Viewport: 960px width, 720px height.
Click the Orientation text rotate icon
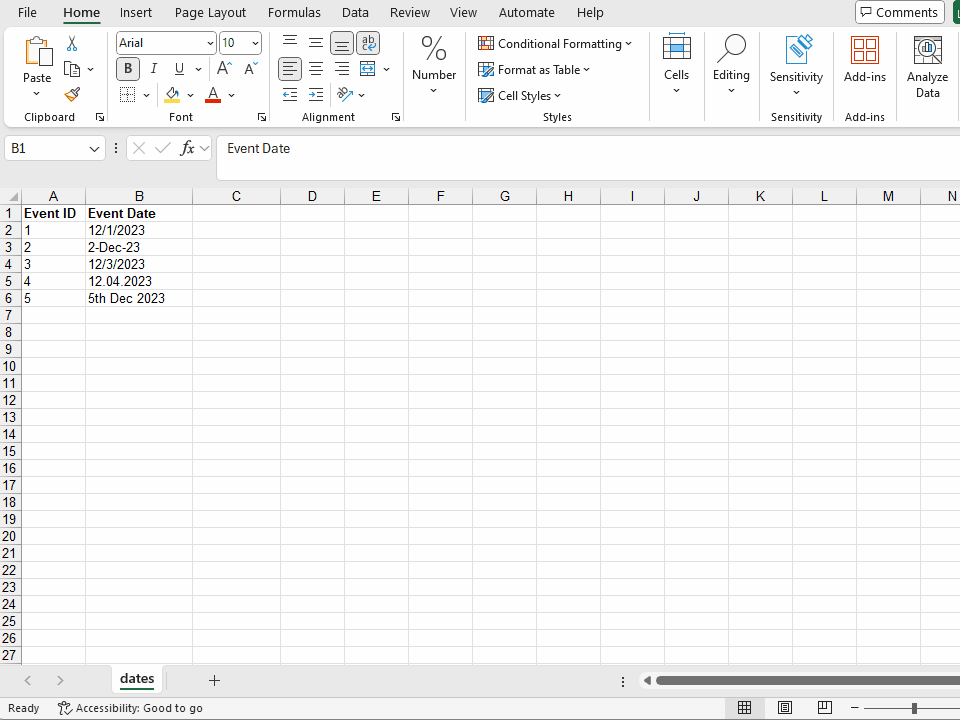(345, 94)
